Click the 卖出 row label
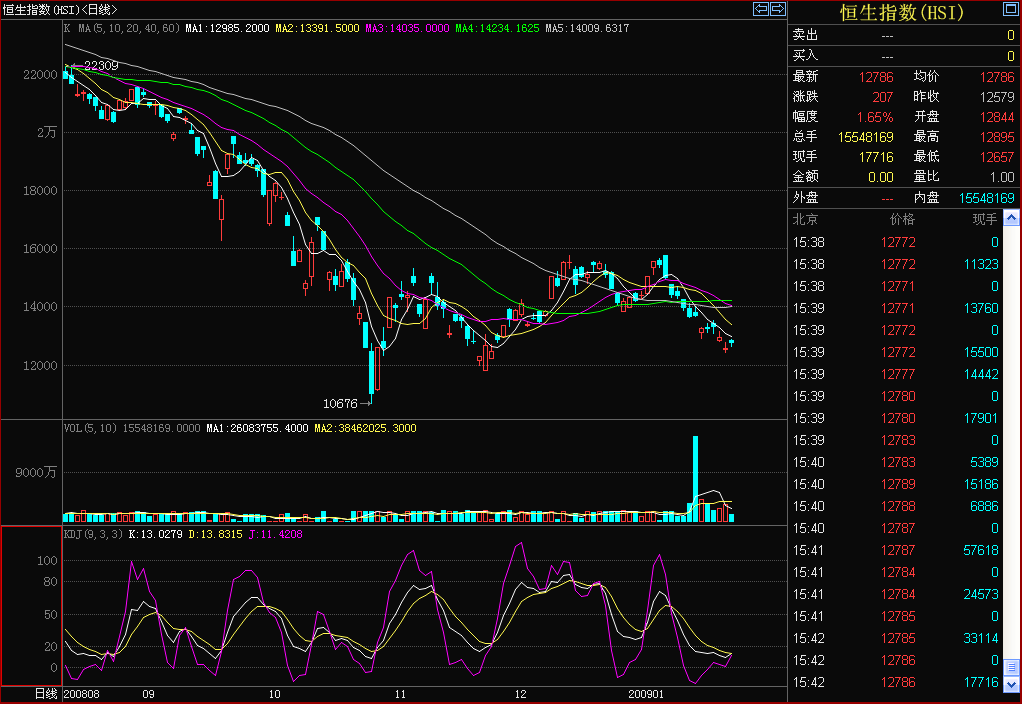 click(x=805, y=35)
